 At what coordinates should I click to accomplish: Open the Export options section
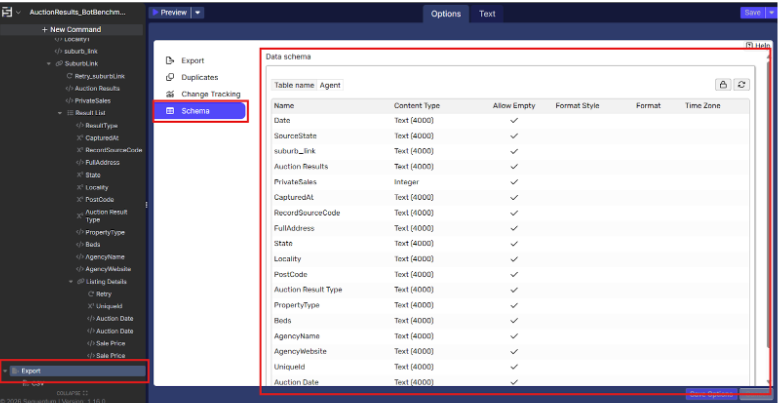point(192,61)
